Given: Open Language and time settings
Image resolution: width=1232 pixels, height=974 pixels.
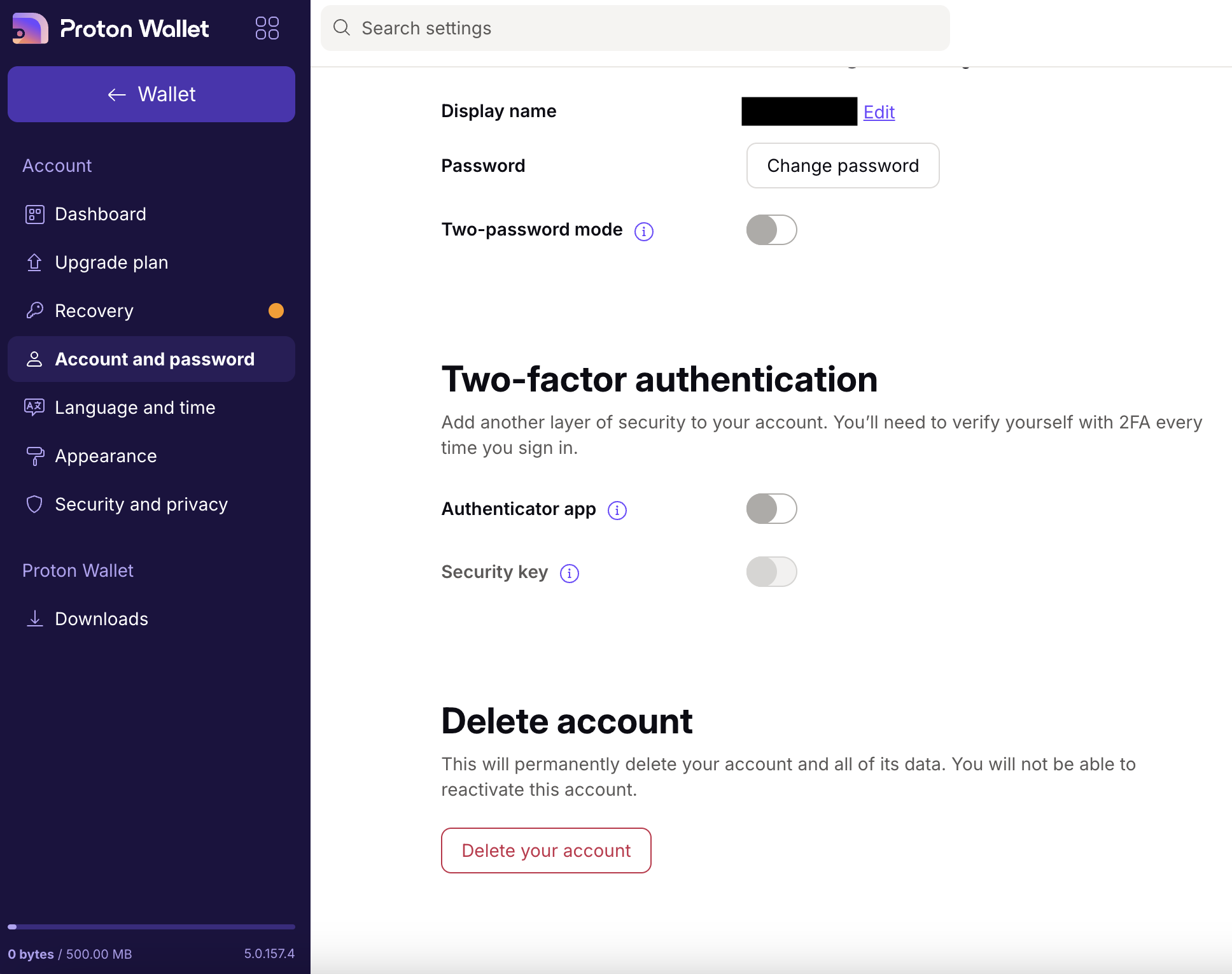Looking at the screenshot, I should [x=151, y=407].
